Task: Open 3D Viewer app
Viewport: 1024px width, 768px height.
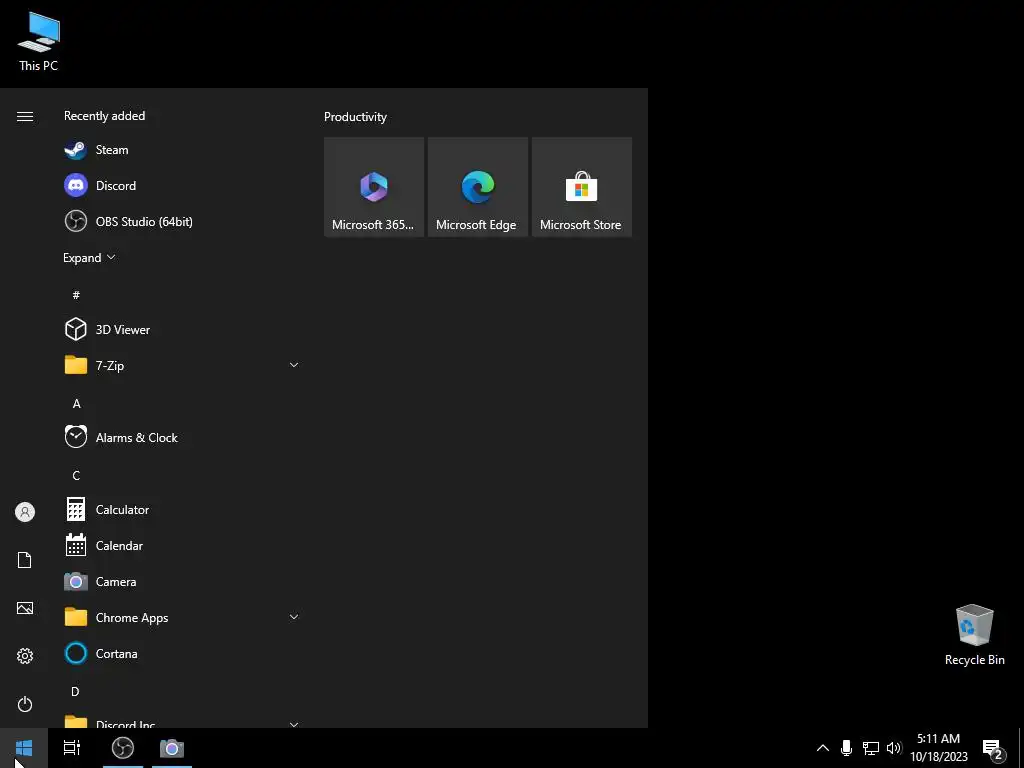Action: 181,330
